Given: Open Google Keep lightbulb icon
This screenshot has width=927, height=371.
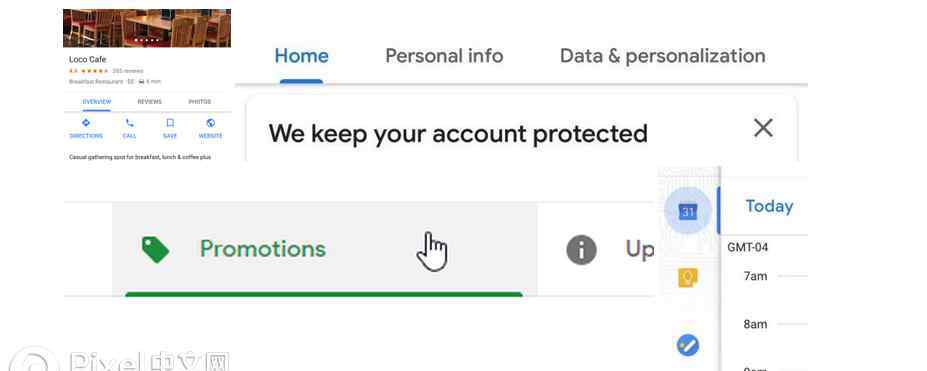Looking at the screenshot, I should (x=688, y=277).
